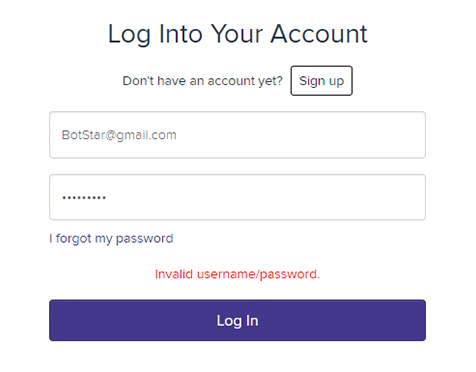Submit the form with Log In button
This screenshot has width=476, height=372.
pos(237,320)
